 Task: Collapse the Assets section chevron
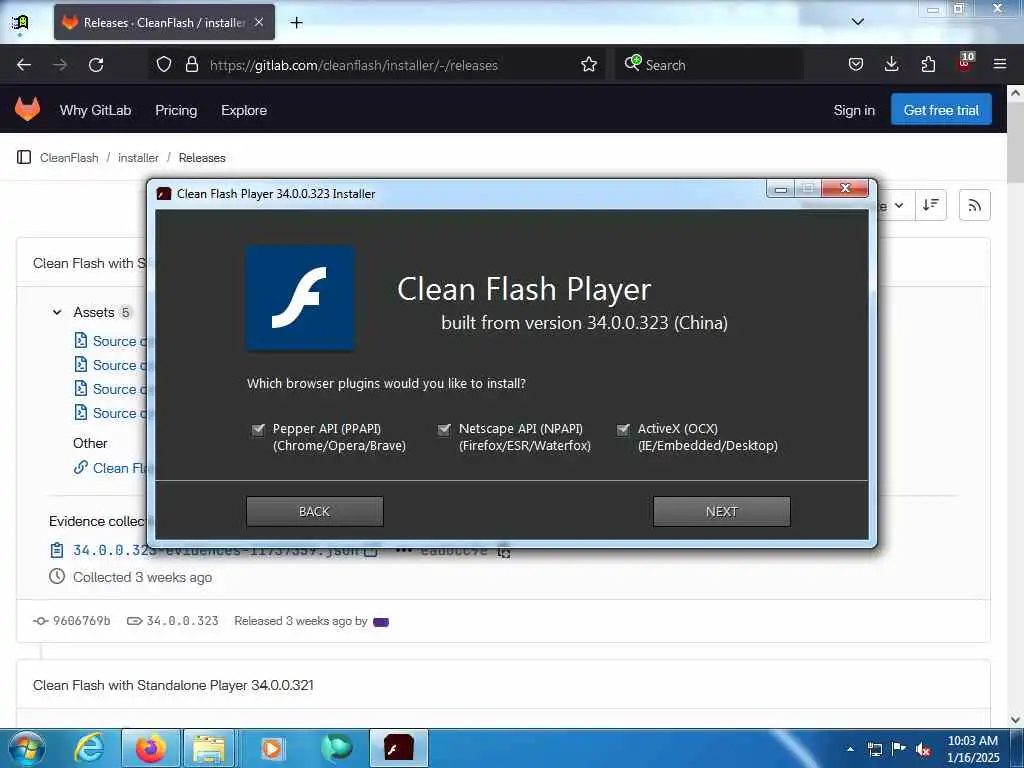point(57,313)
